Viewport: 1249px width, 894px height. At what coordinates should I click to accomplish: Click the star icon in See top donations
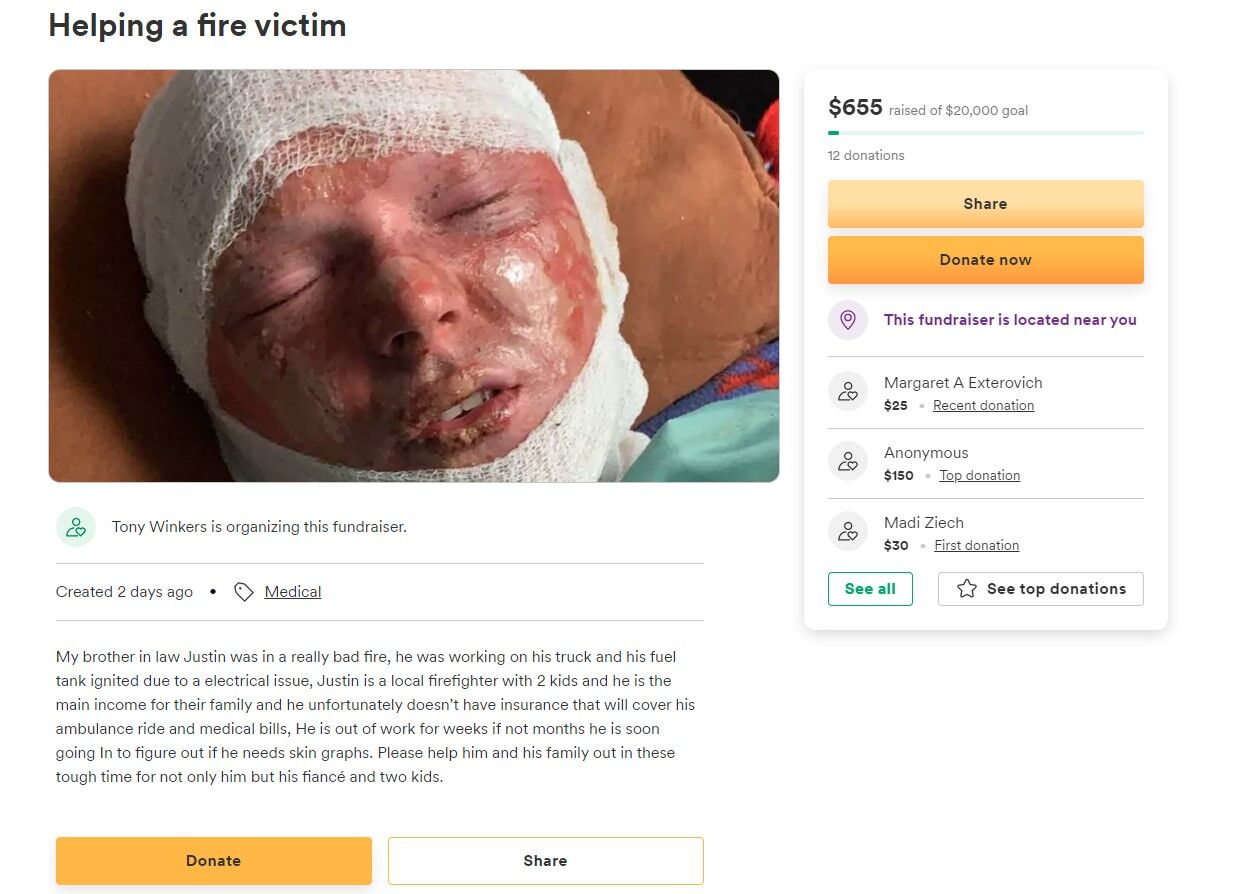[966, 589]
